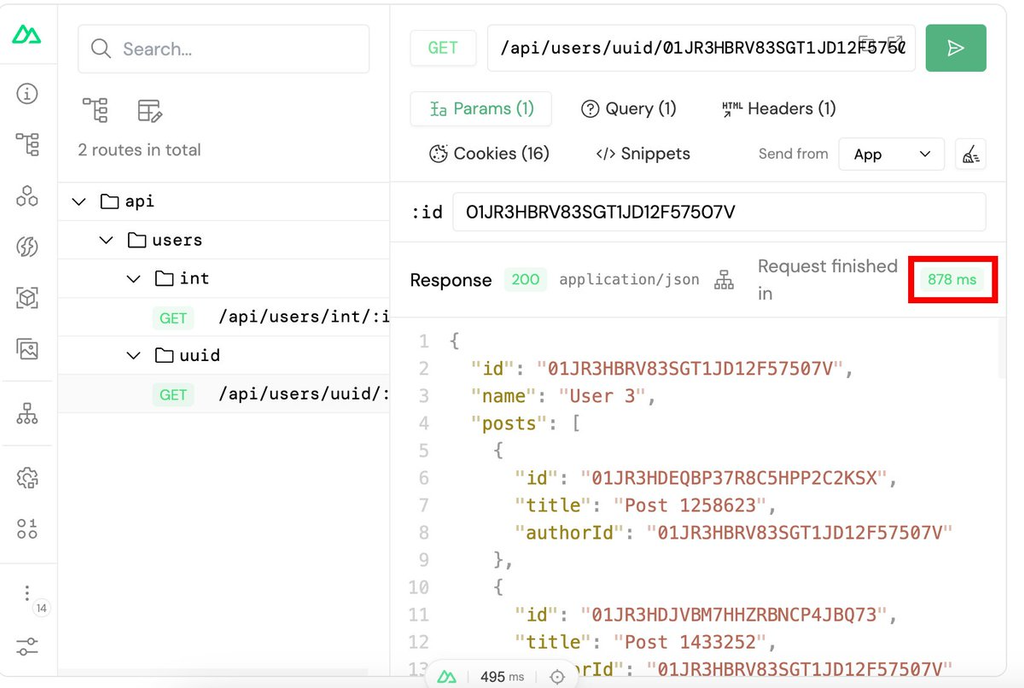This screenshot has width=1024, height=688.
Task: Click the application/json content type label
Action: (629, 279)
